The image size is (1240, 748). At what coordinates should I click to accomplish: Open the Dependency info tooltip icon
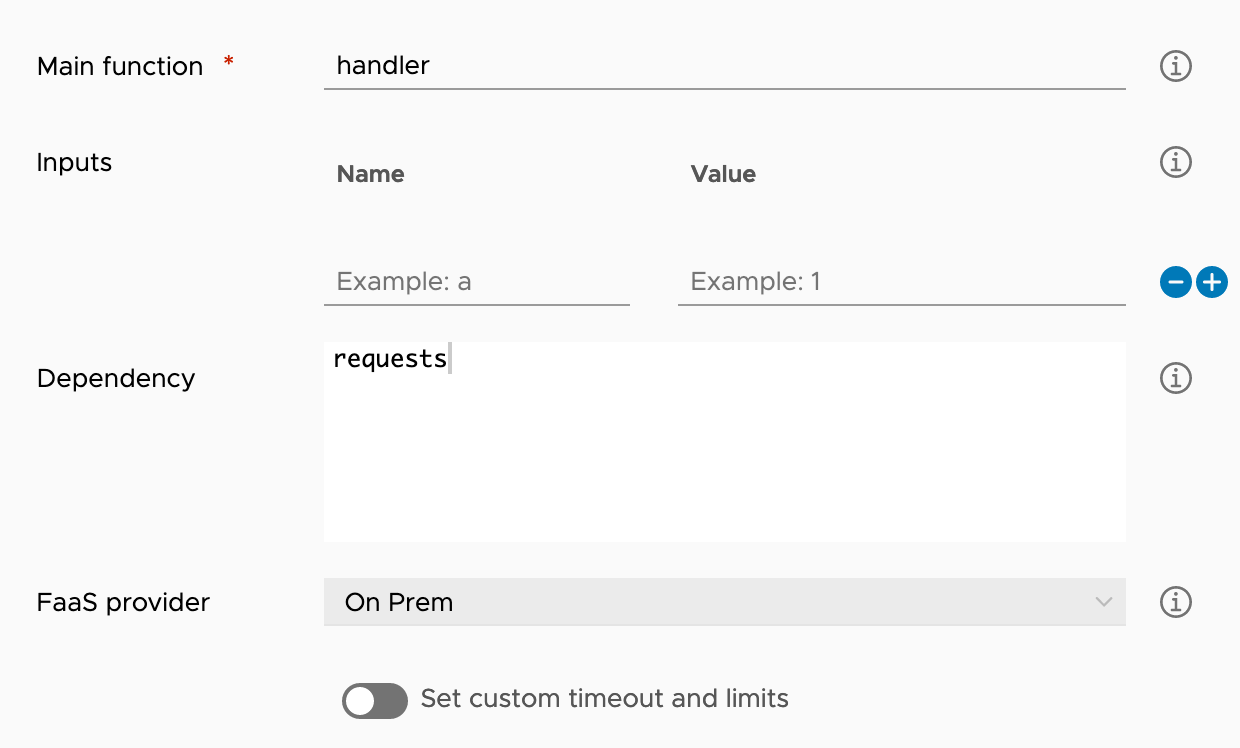tap(1175, 378)
